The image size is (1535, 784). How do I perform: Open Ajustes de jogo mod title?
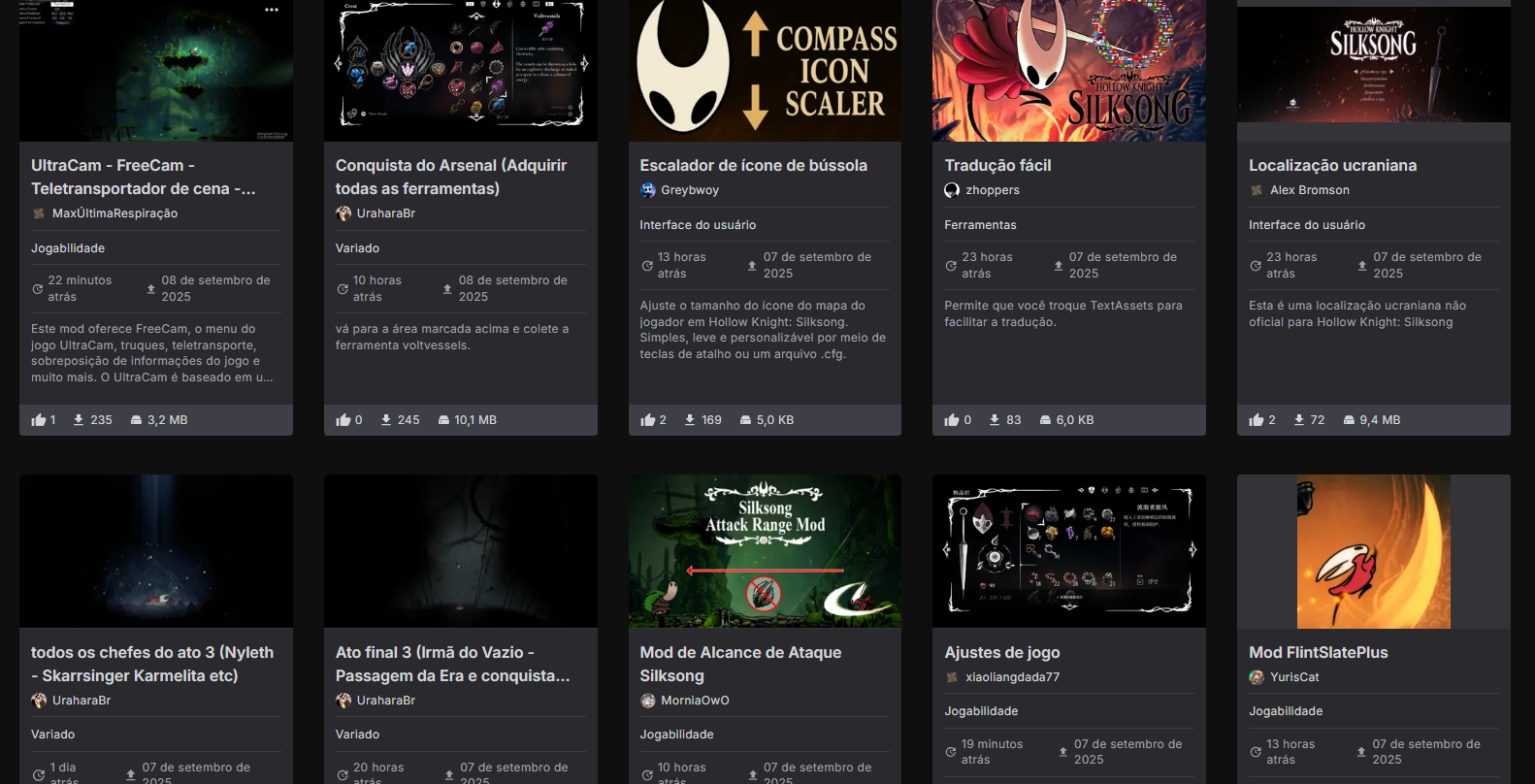[x=1002, y=652]
